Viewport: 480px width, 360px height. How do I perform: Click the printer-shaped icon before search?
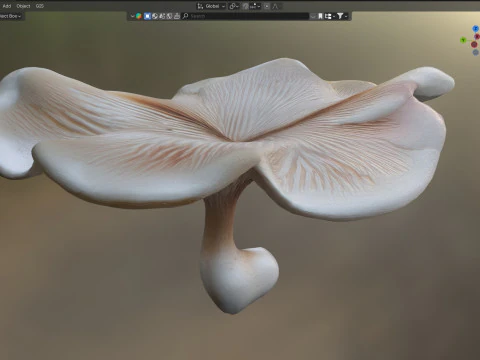[177, 16]
